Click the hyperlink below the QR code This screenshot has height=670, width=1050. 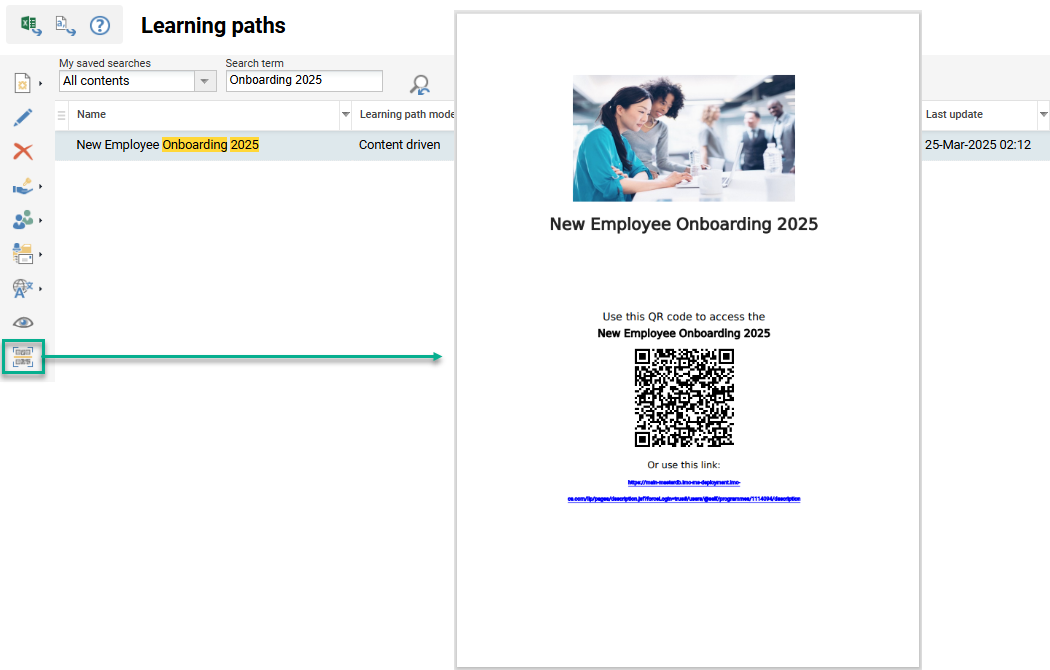pos(684,492)
